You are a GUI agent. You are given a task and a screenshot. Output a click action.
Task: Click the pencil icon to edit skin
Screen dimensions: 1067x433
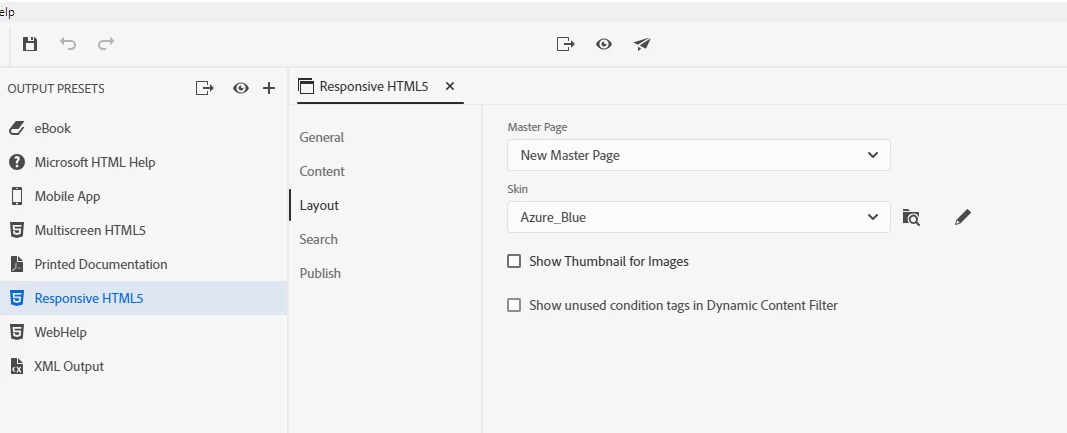coord(962,217)
